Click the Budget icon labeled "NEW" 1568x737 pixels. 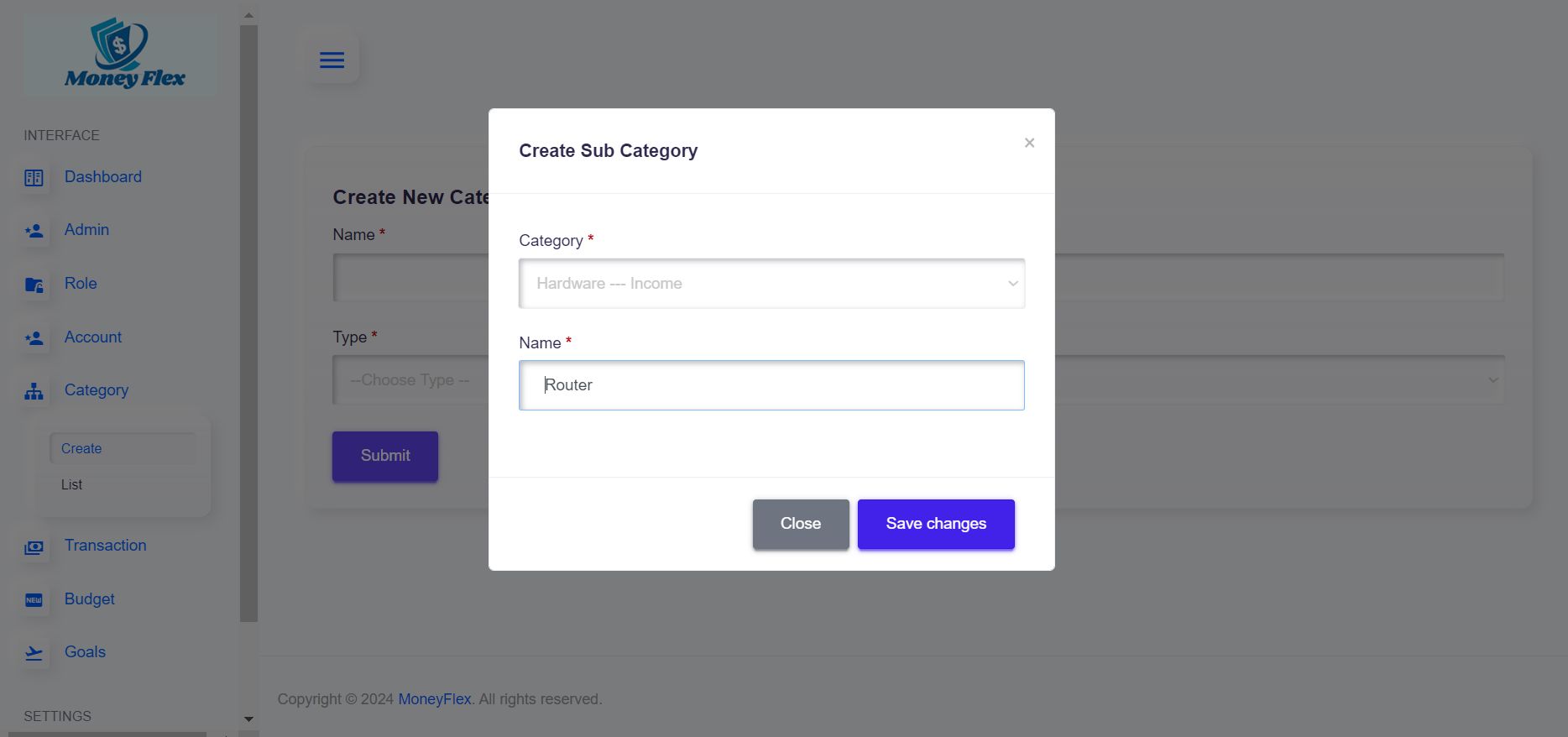(34, 600)
